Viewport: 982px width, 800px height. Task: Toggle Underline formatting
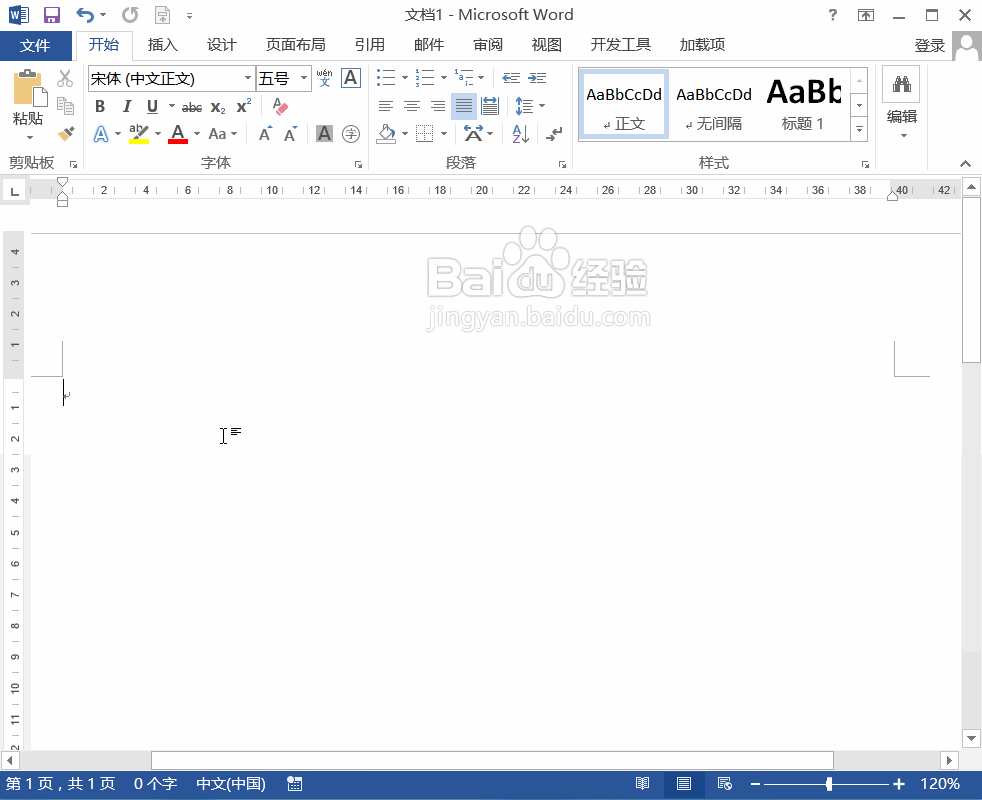pos(152,107)
